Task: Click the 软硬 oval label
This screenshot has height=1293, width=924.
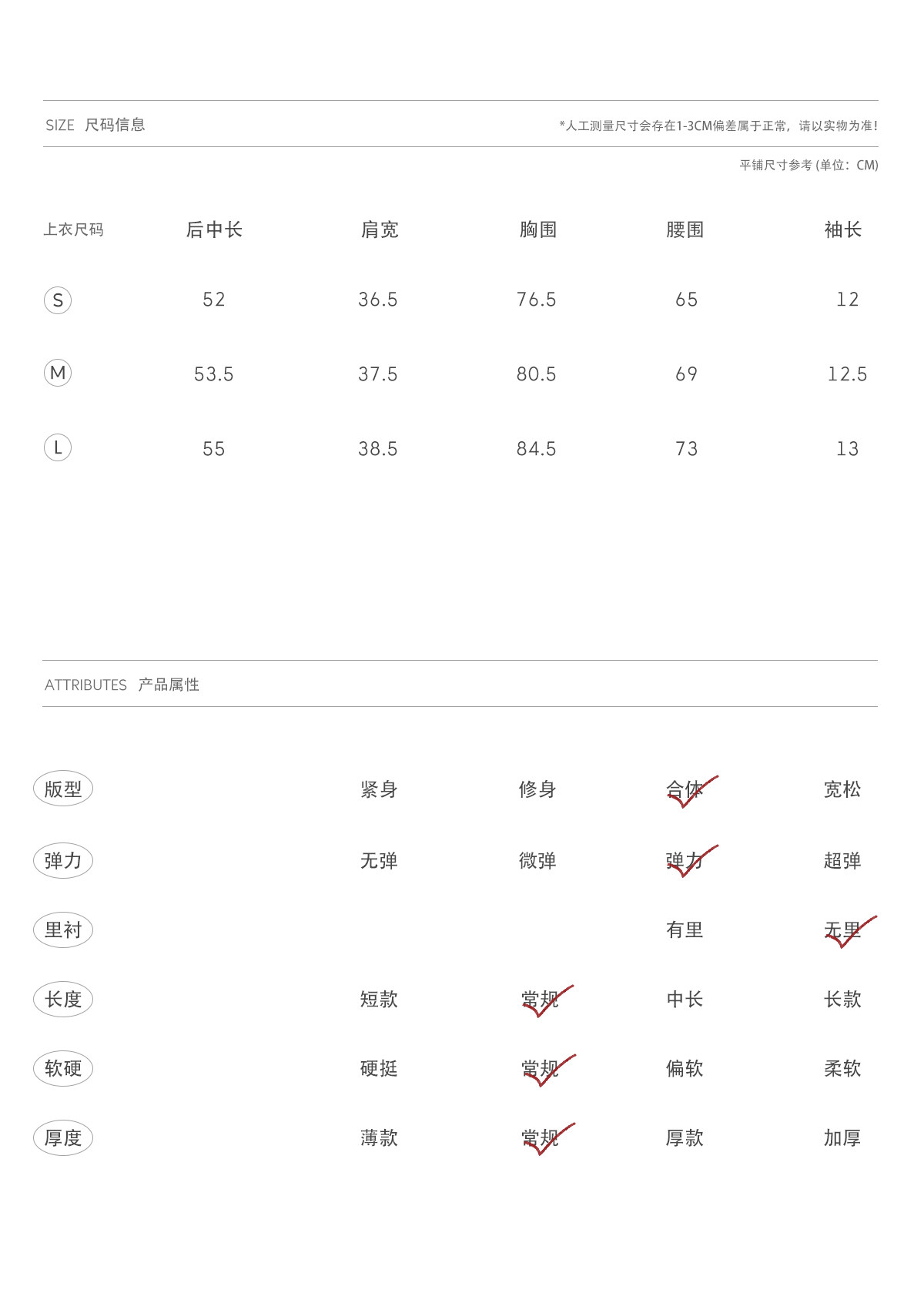Action: click(63, 1068)
